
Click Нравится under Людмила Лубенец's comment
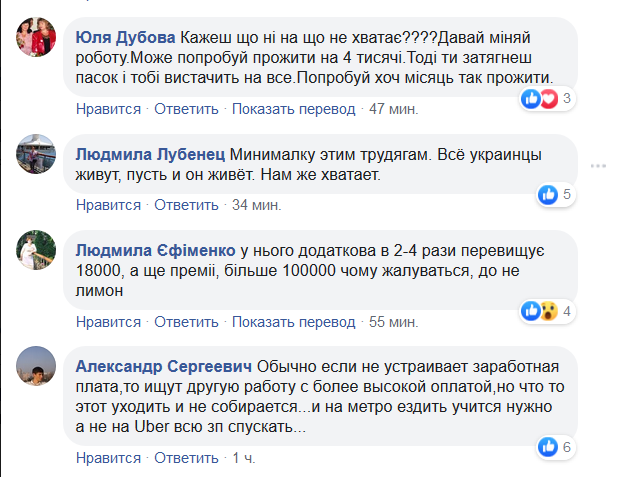pyautogui.click(x=109, y=205)
